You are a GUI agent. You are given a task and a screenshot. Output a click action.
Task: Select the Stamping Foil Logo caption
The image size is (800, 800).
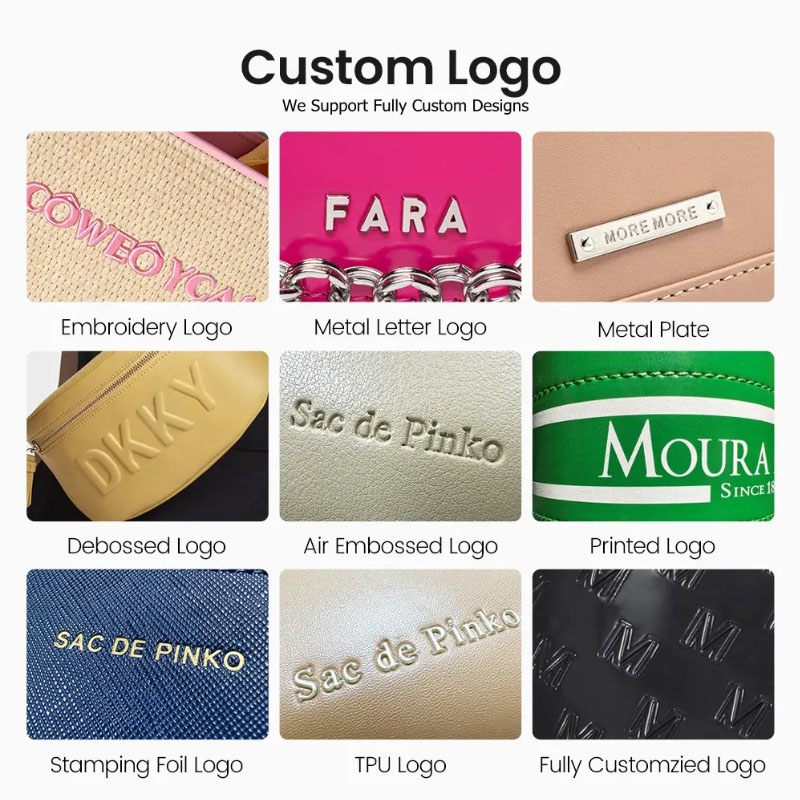(x=146, y=766)
